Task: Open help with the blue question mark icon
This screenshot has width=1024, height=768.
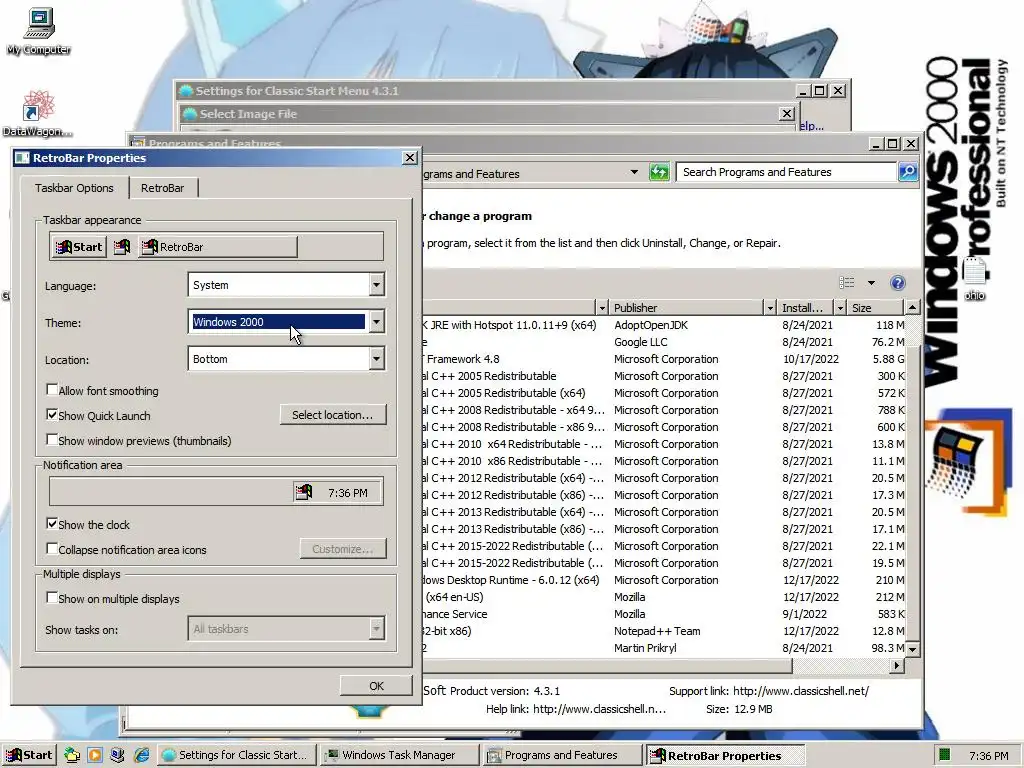Action: pos(897,283)
